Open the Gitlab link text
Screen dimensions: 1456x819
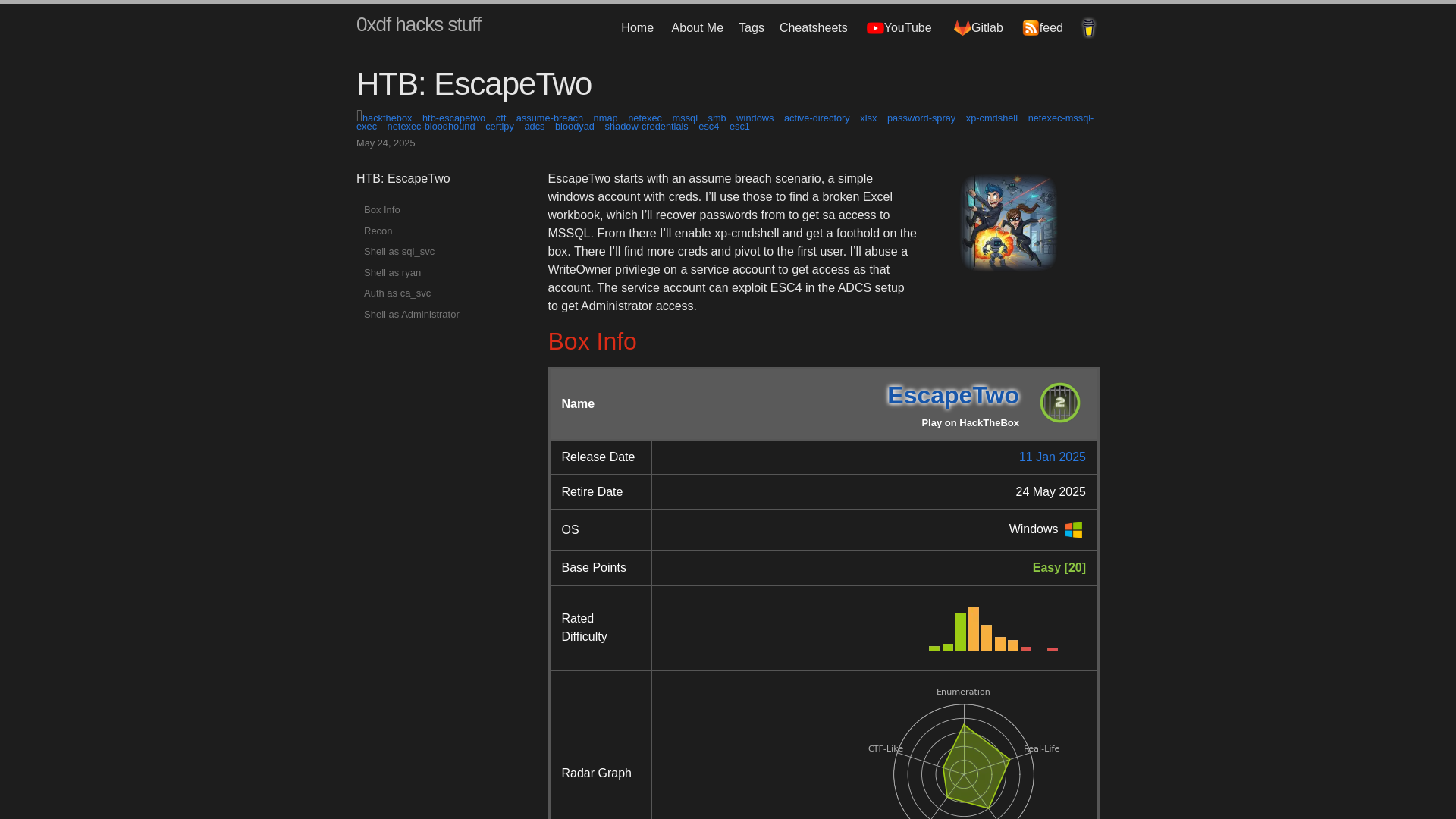[987, 28]
